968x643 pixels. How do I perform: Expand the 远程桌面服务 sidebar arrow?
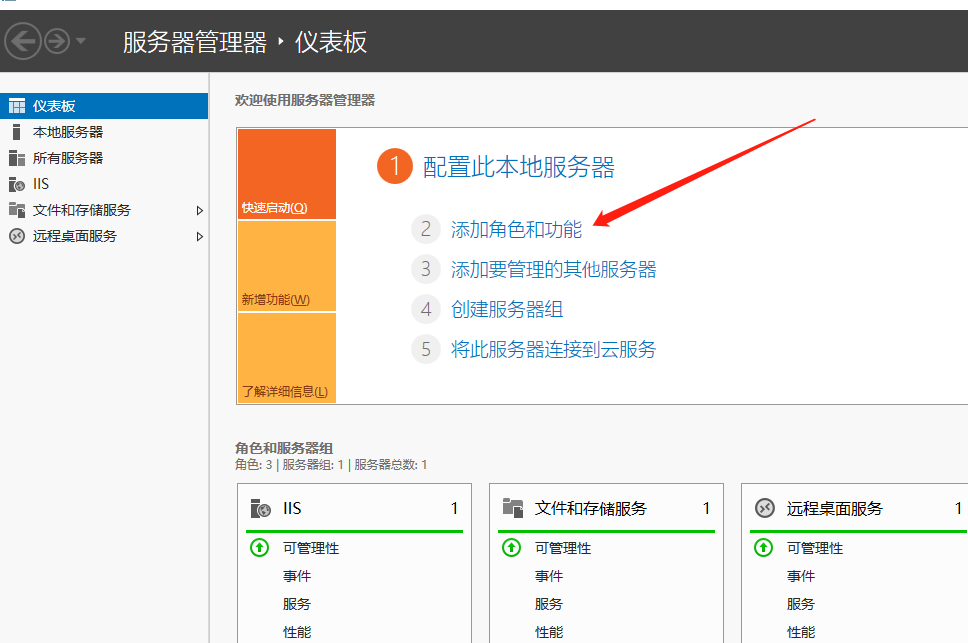coord(199,236)
